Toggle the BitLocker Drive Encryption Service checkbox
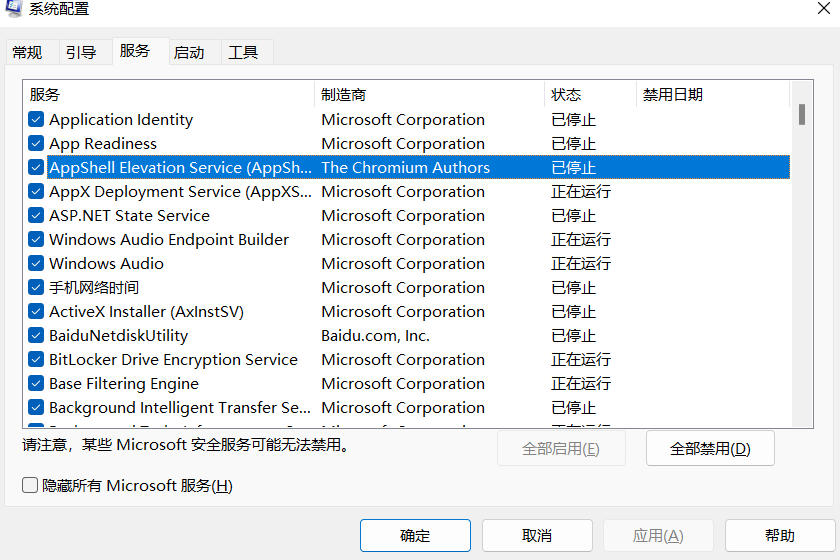This screenshot has width=840, height=560. click(x=36, y=360)
